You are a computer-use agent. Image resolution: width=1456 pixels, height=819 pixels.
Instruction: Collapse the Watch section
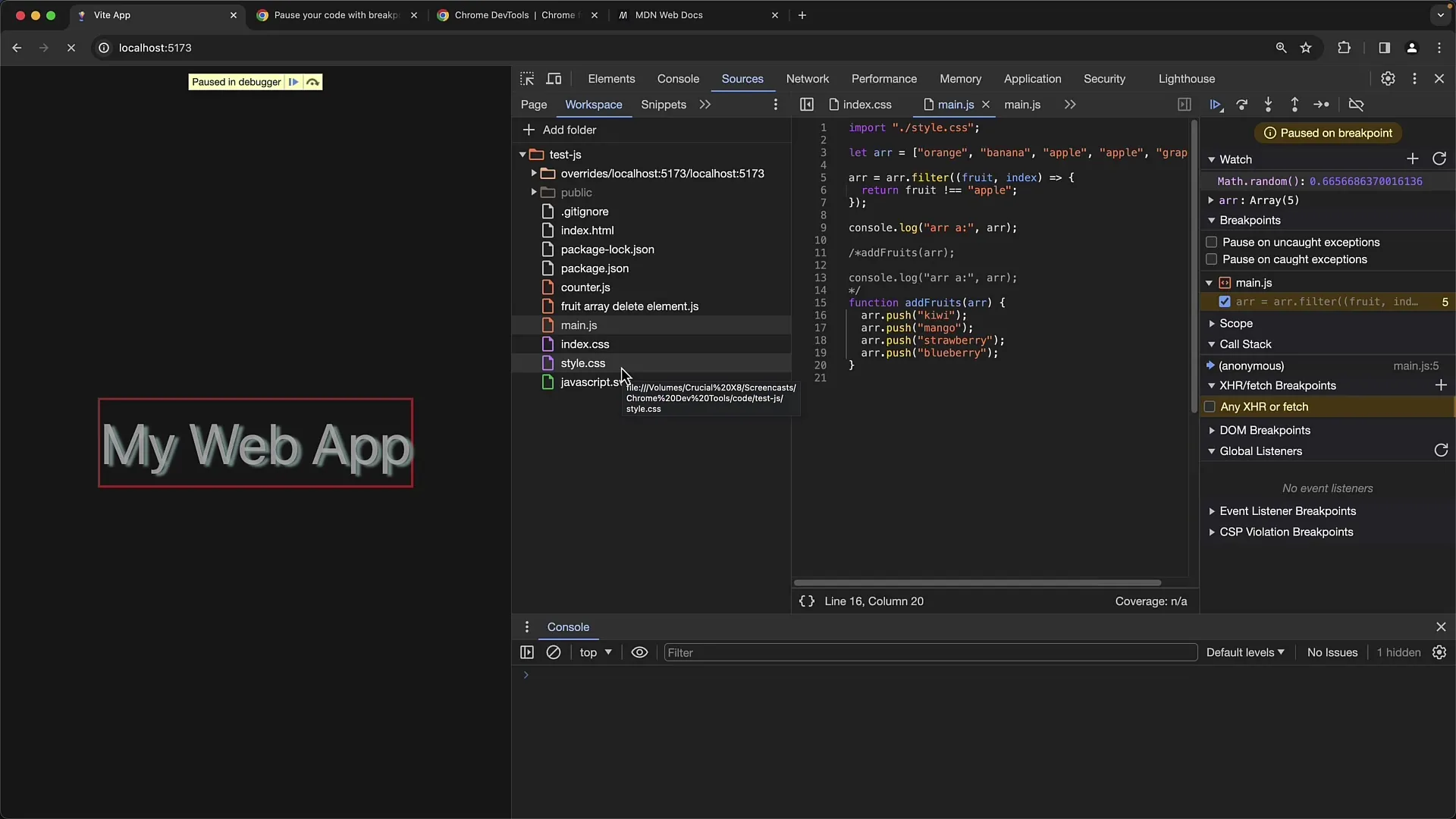pyautogui.click(x=1211, y=160)
